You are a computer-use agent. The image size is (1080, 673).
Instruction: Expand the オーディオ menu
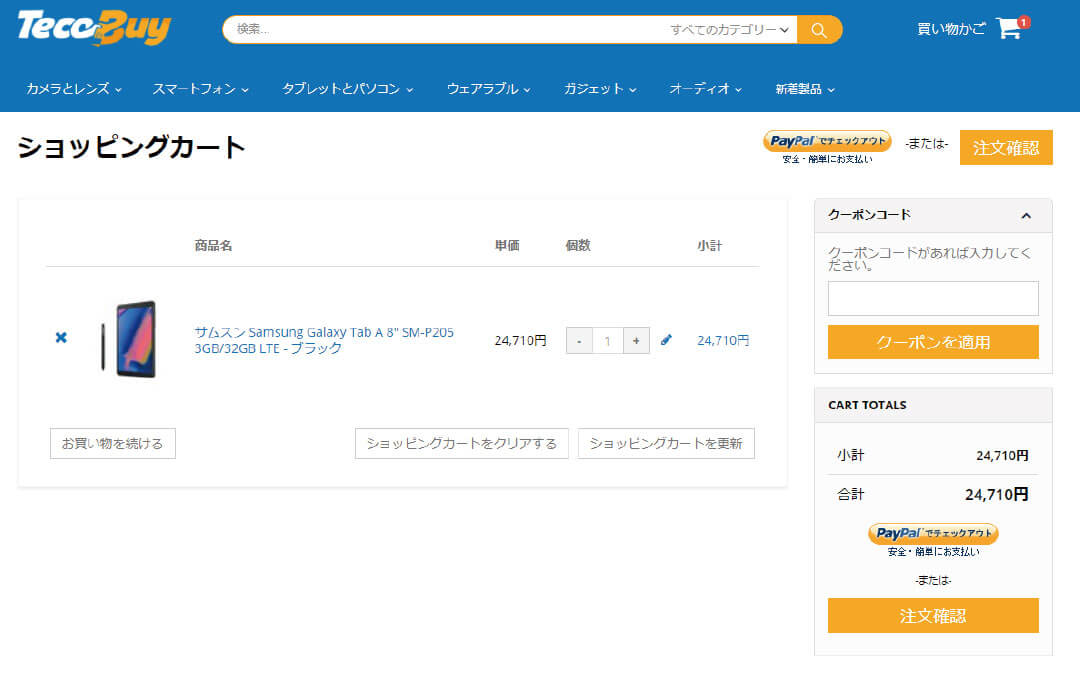coord(705,89)
